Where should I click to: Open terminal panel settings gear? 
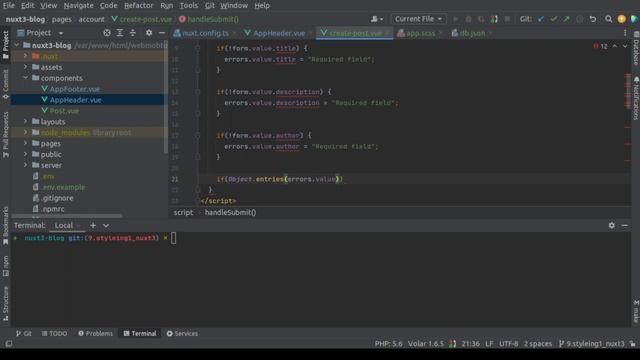coord(611,225)
